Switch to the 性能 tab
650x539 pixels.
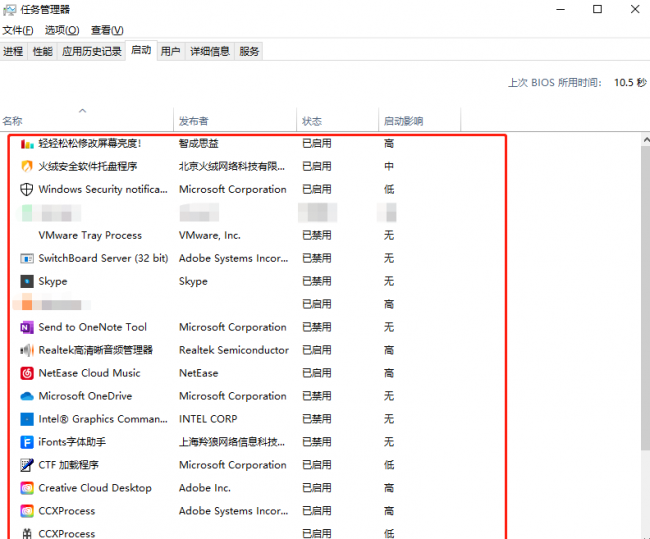click(x=43, y=51)
